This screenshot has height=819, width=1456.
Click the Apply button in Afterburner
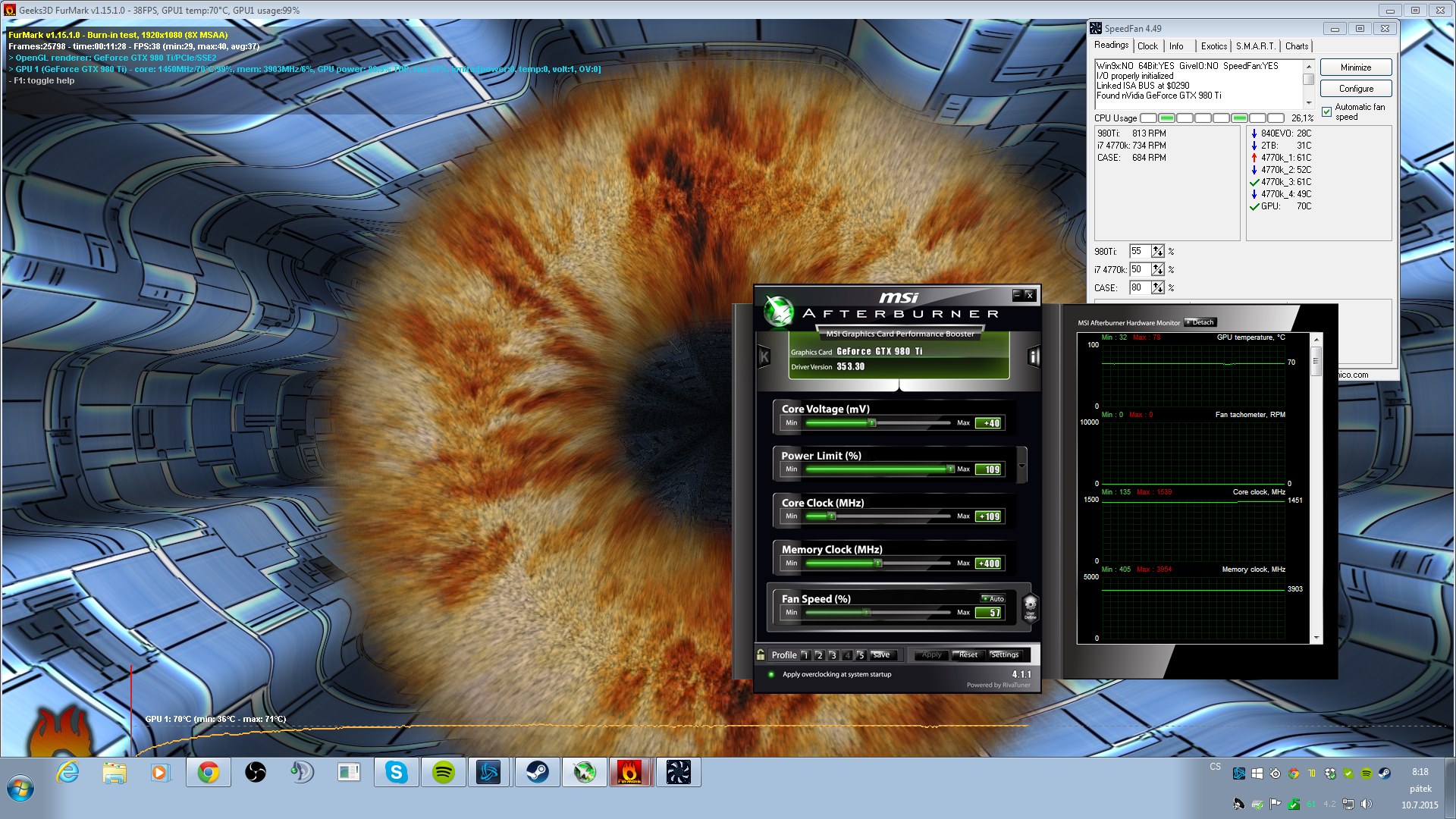pyautogui.click(x=931, y=655)
